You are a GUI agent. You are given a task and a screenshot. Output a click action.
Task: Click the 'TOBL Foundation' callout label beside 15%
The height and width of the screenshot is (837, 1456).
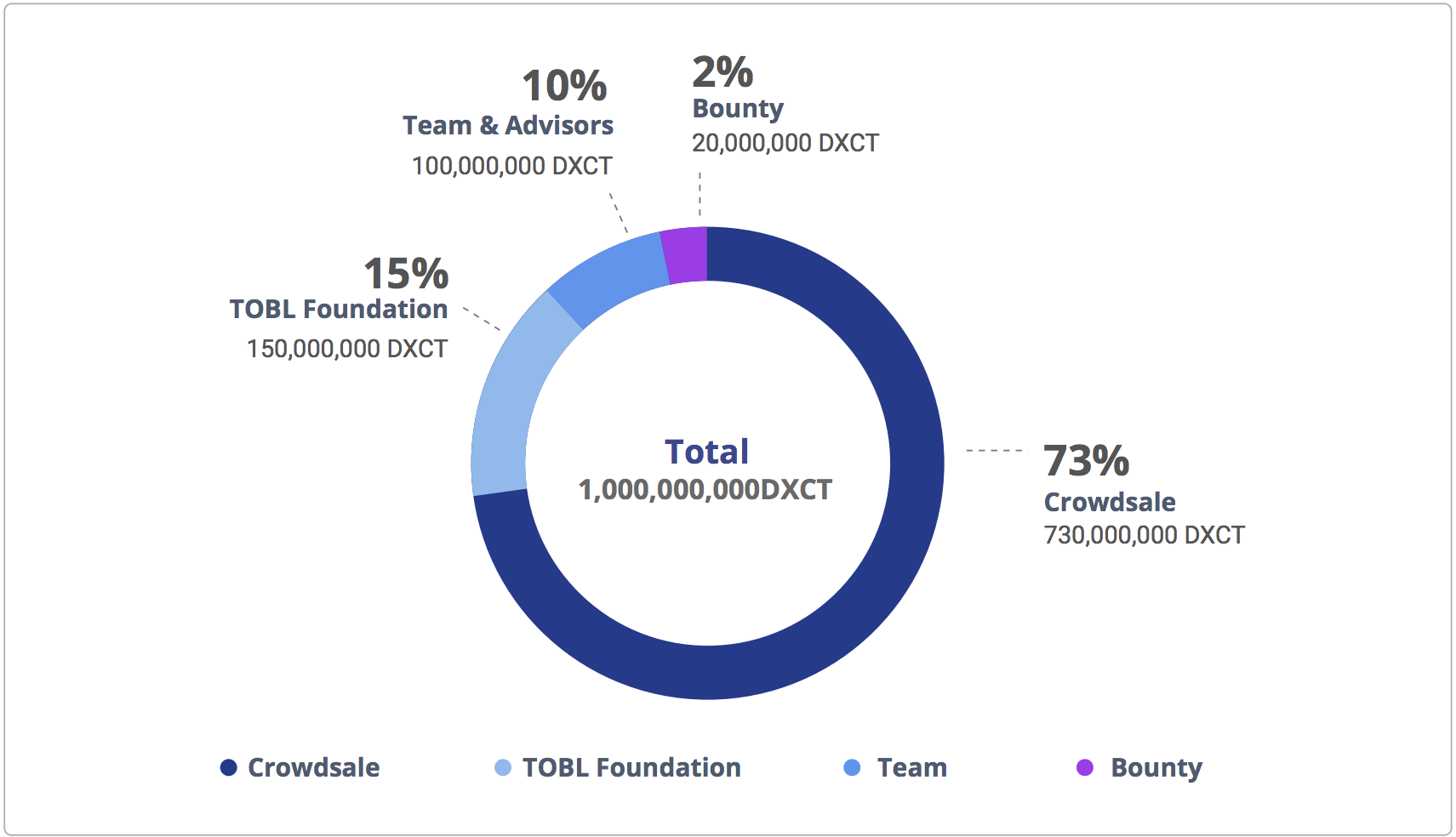[339, 309]
